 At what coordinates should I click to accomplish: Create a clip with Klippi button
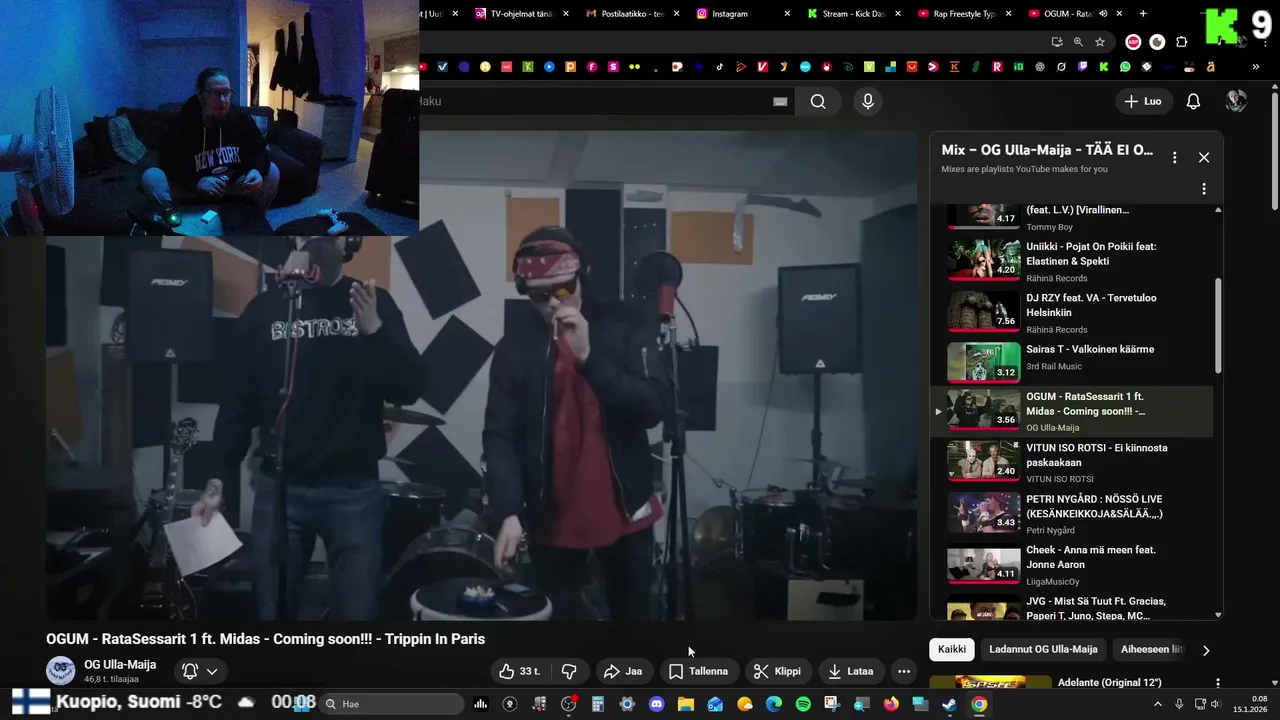[x=777, y=671]
